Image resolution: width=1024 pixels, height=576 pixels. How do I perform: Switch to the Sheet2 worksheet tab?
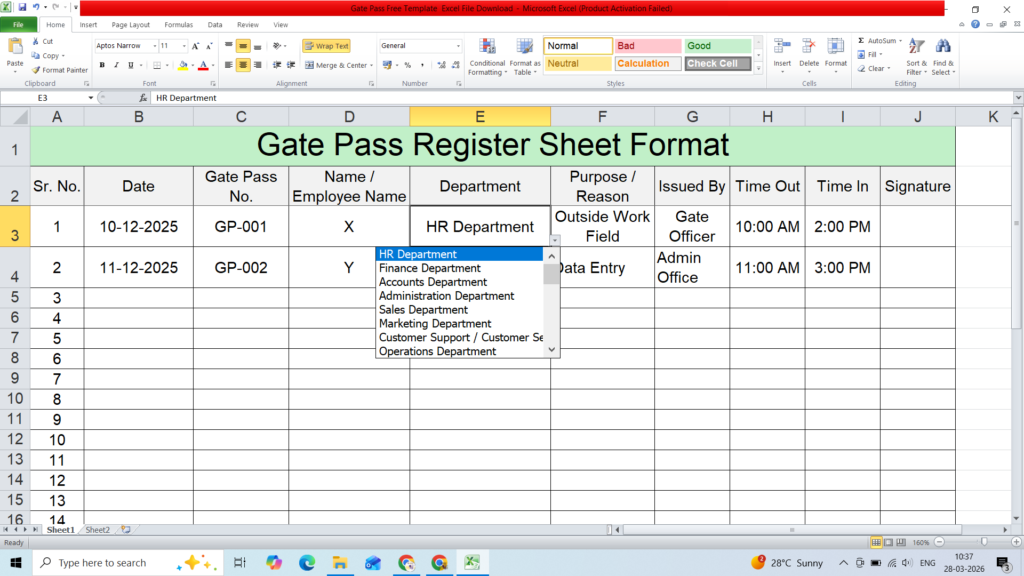coord(98,530)
